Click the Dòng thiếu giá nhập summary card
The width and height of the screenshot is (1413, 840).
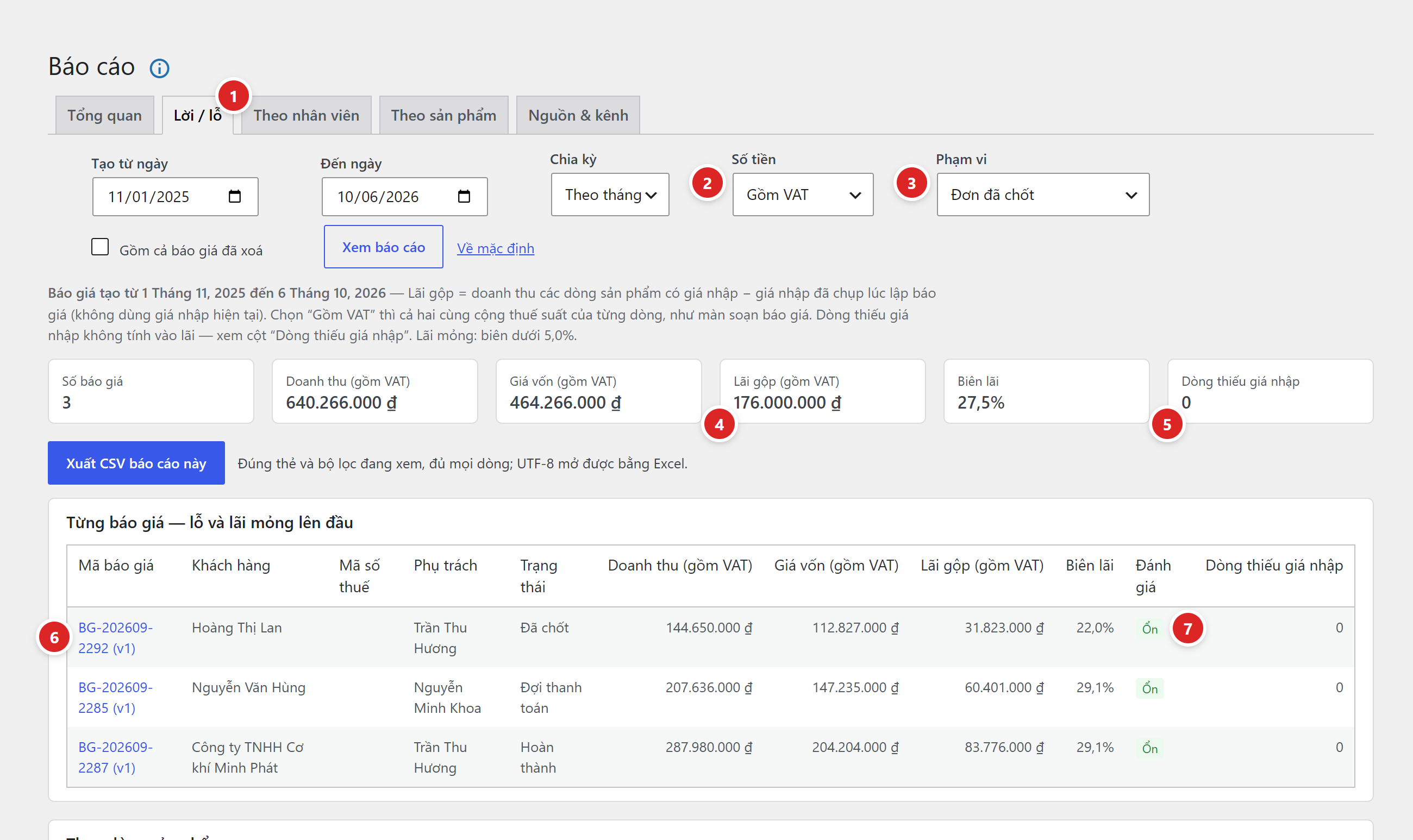[1271, 391]
